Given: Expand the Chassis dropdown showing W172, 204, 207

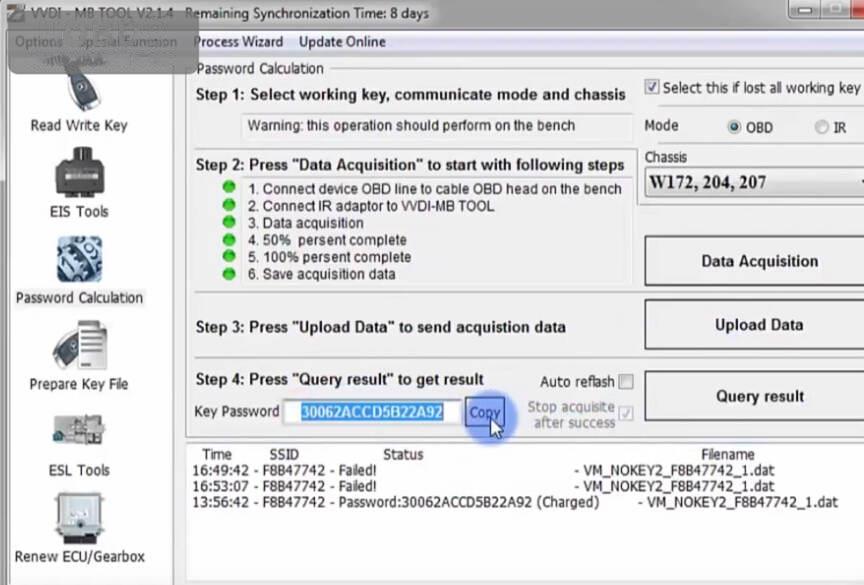Looking at the screenshot, I should coord(754,182).
